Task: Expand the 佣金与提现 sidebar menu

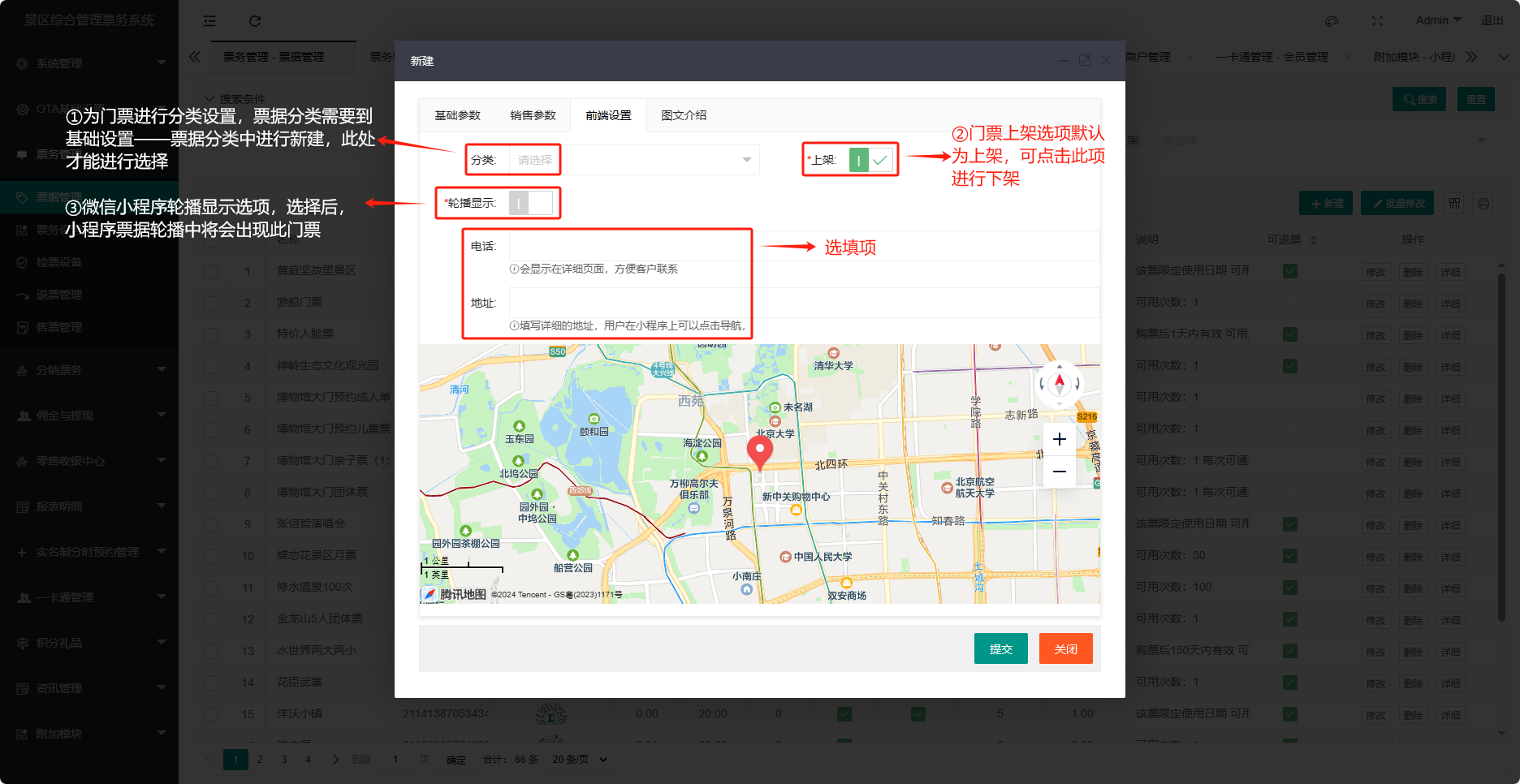Action: tap(89, 416)
